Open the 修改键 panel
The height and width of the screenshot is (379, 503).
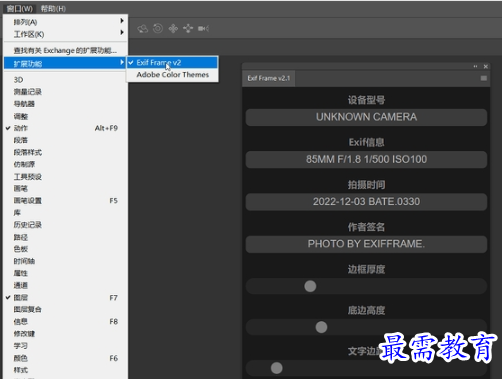(66, 334)
